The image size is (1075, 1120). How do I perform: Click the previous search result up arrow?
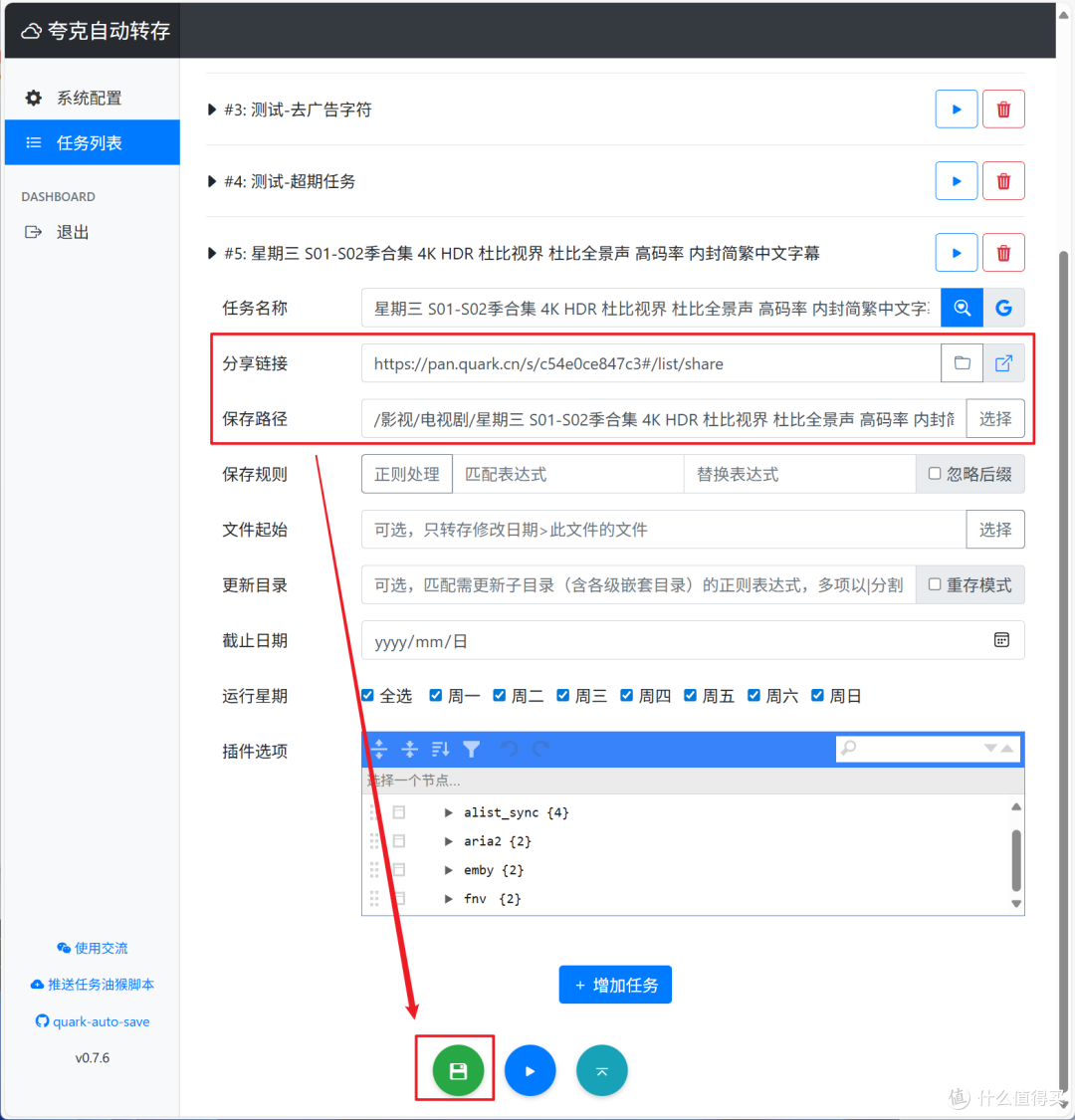tap(1007, 748)
